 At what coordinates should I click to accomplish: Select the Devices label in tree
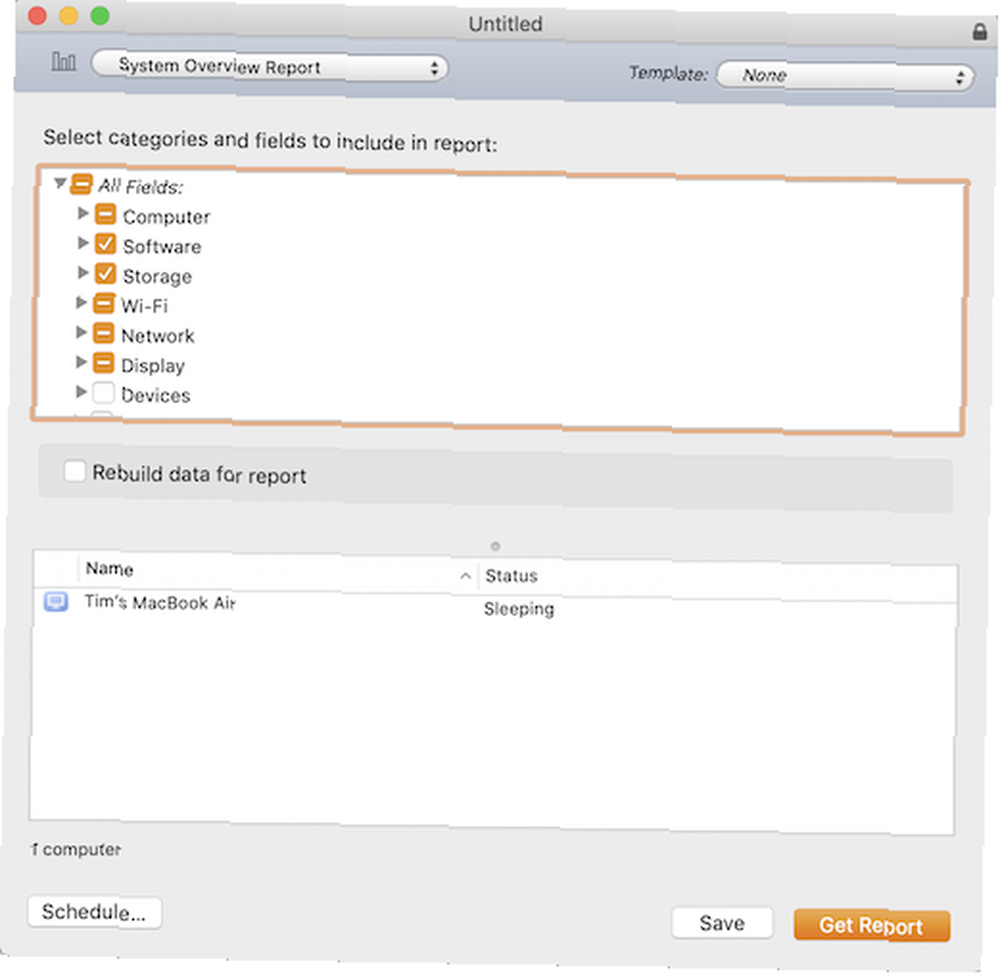point(156,396)
